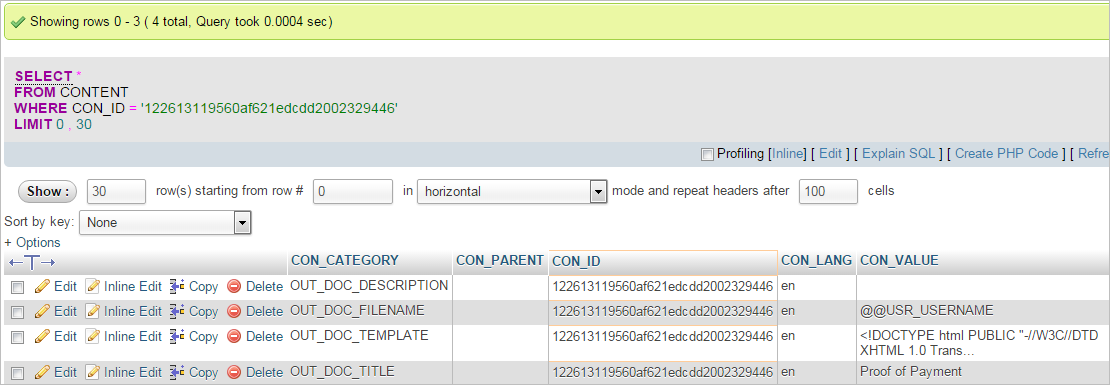Click the Proof of Payment value cell
The height and width of the screenshot is (385, 1110).
click(x=983, y=372)
